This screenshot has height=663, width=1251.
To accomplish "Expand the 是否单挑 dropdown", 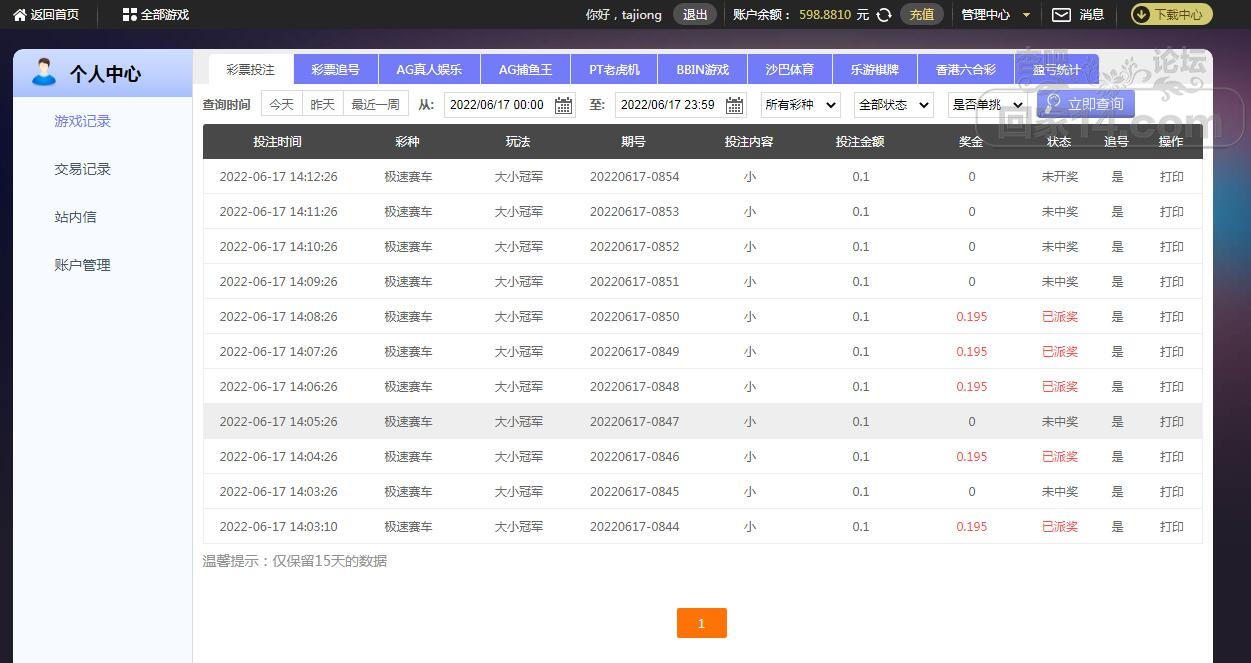I will pos(987,105).
